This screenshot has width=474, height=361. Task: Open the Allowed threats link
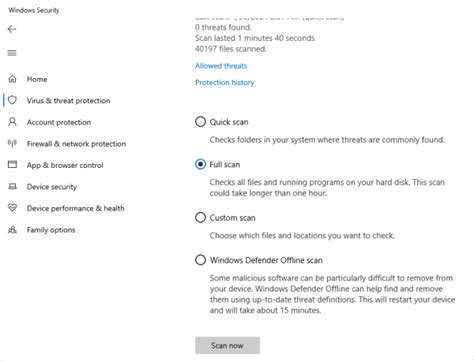click(x=221, y=66)
